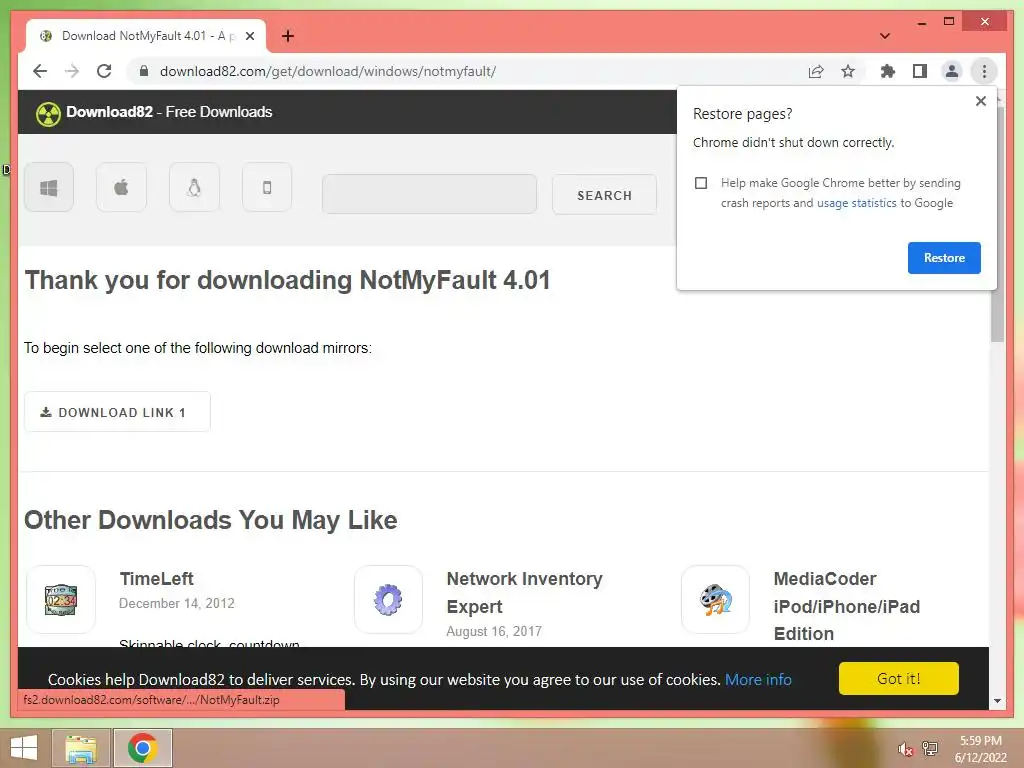
Task: Reload the current page
Action: 104,71
